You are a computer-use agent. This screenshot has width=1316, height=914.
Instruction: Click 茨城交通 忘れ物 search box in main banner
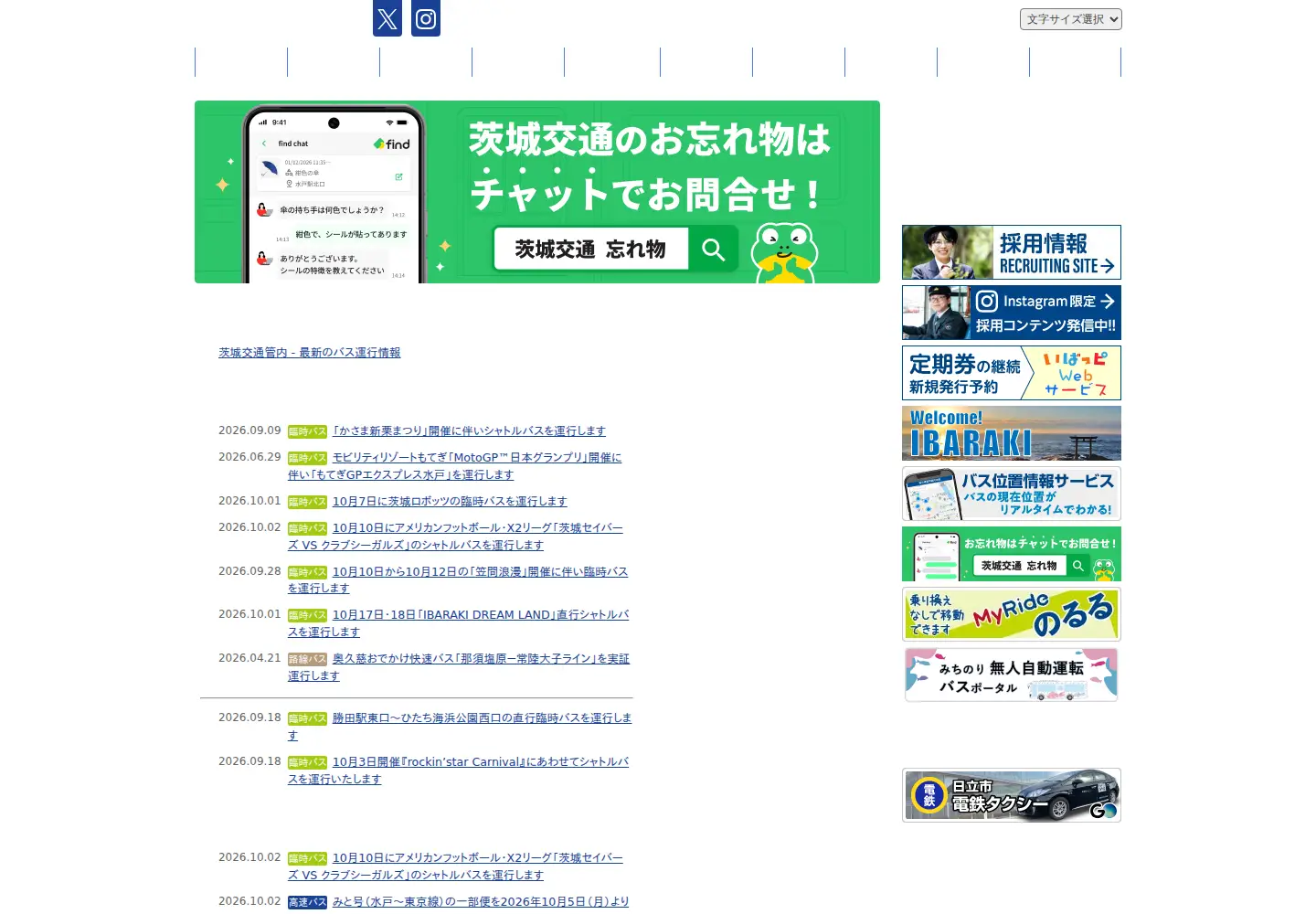click(x=590, y=249)
